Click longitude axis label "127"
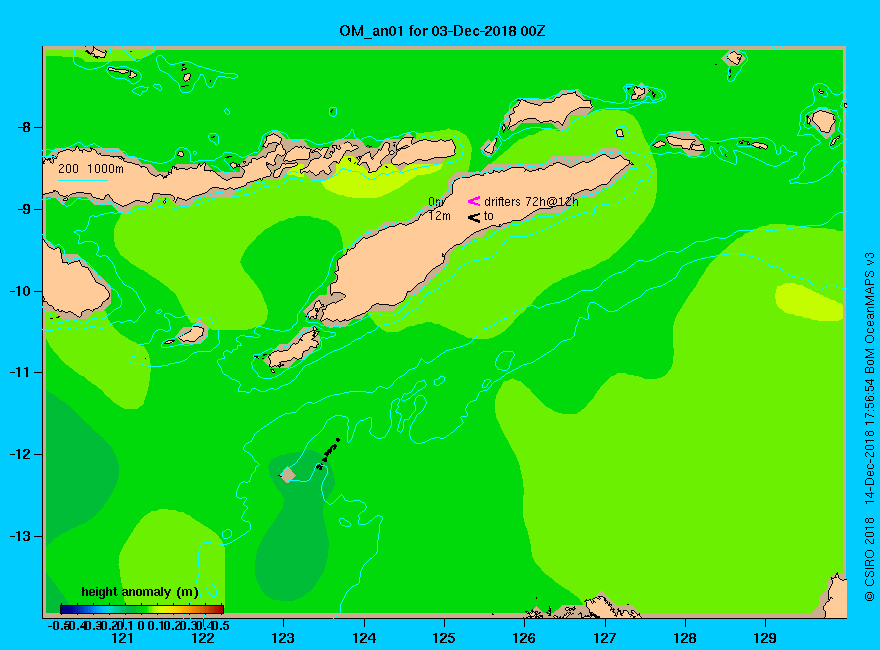The image size is (880, 650). (x=605, y=638)
